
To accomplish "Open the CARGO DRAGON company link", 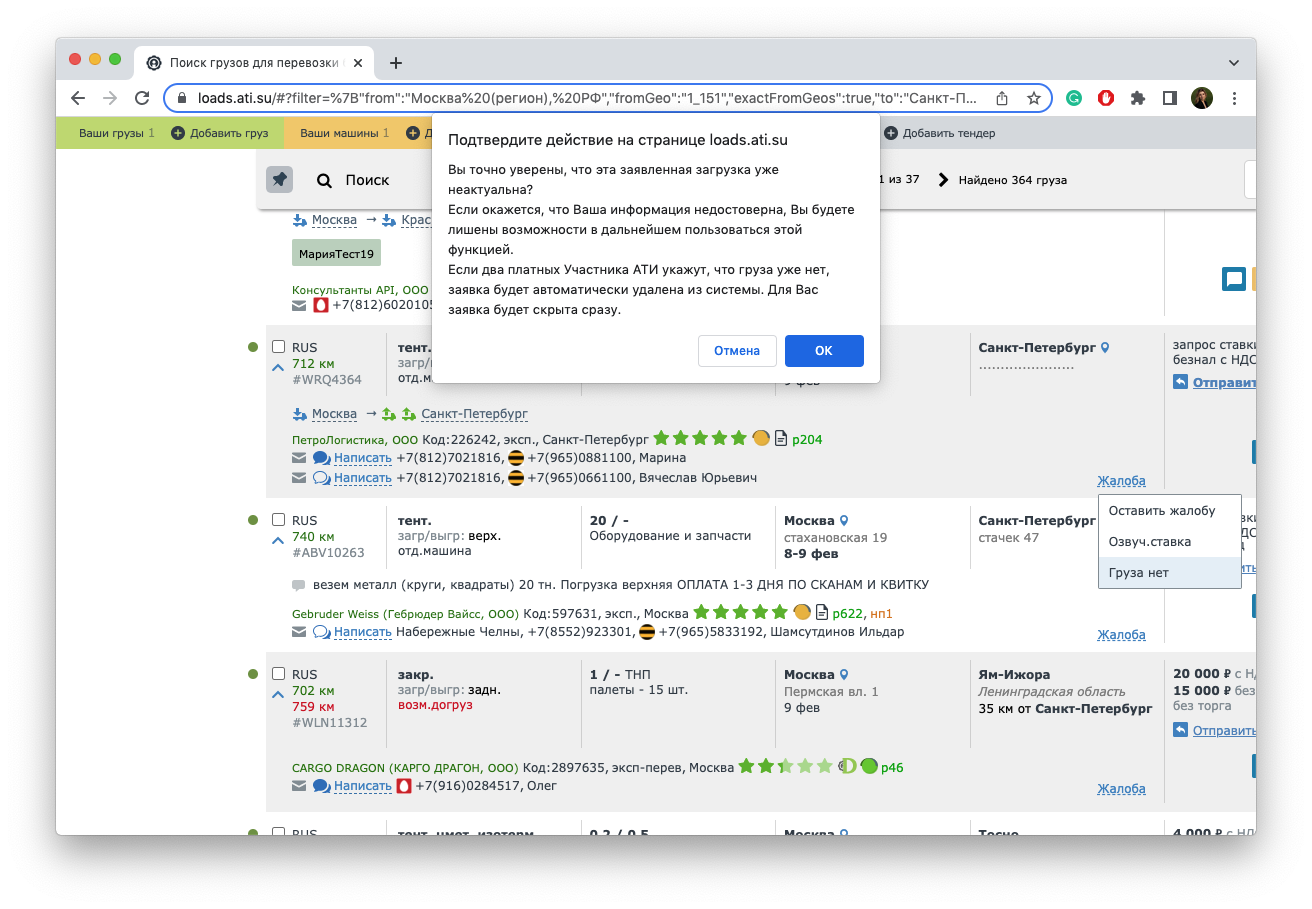I will tap(405, 768).
